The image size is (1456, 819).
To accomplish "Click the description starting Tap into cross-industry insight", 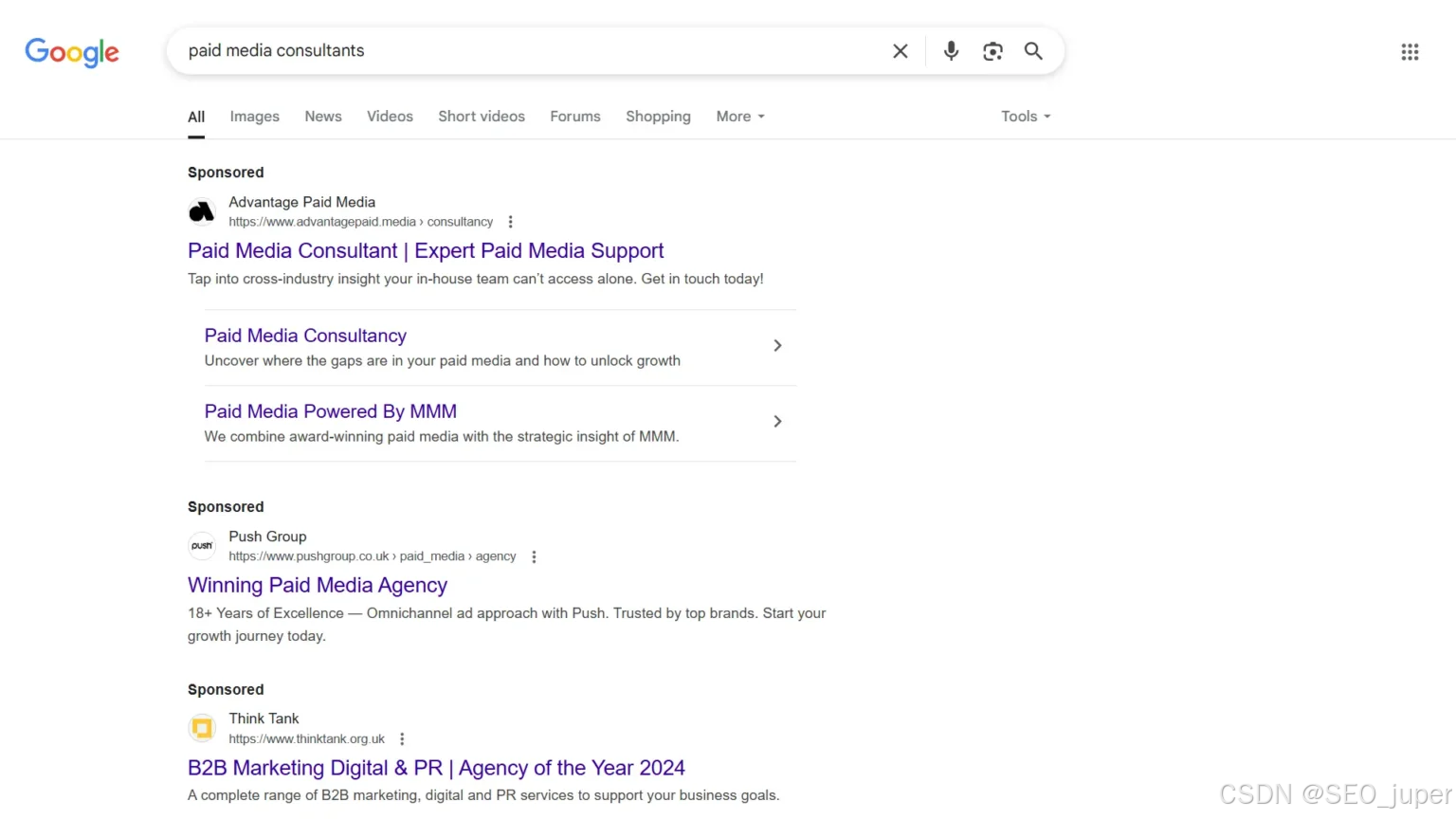I will click(476, 279).
